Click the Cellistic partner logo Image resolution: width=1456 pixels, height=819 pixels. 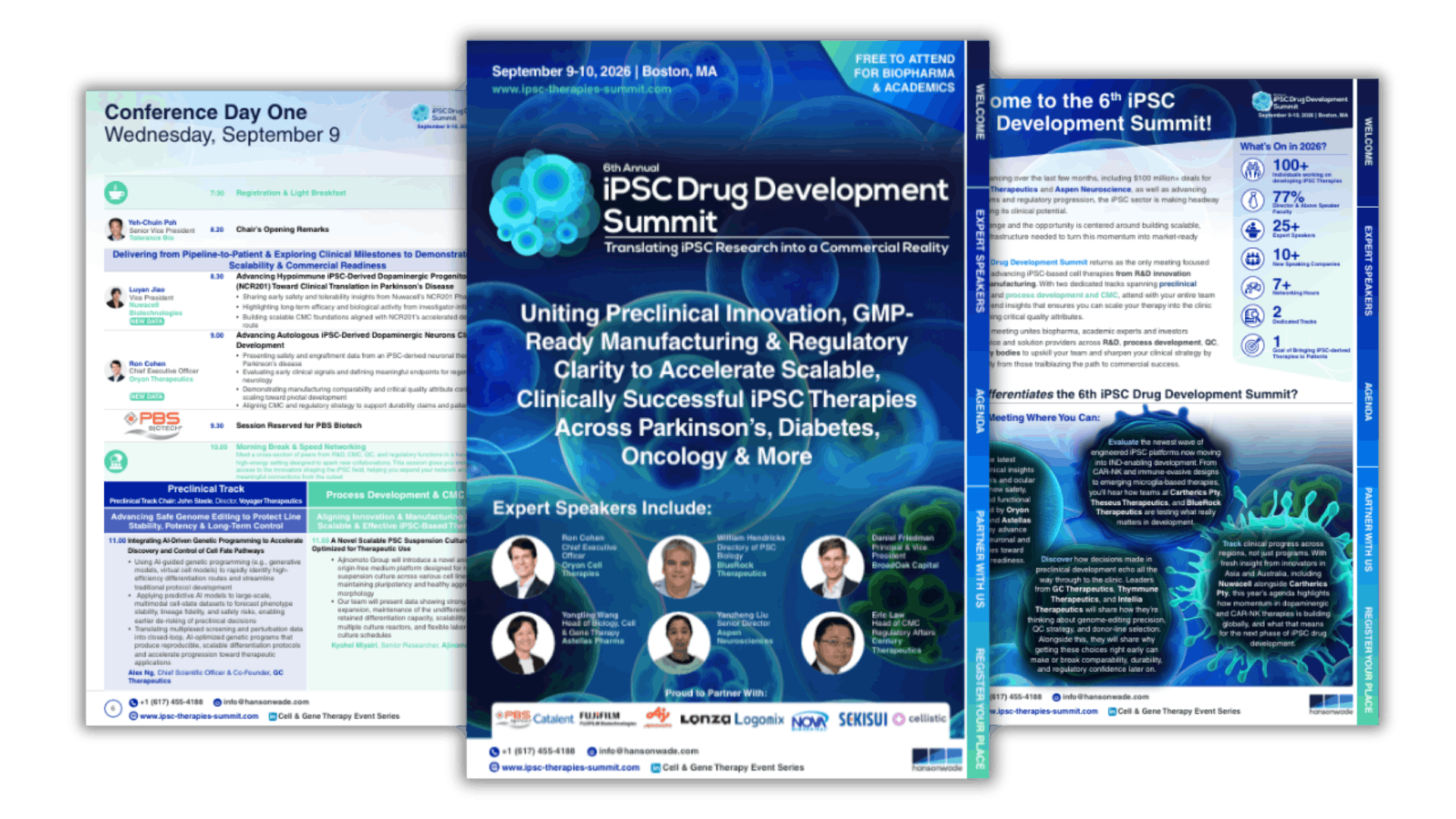pyautogui.click(x=919, y=719)
